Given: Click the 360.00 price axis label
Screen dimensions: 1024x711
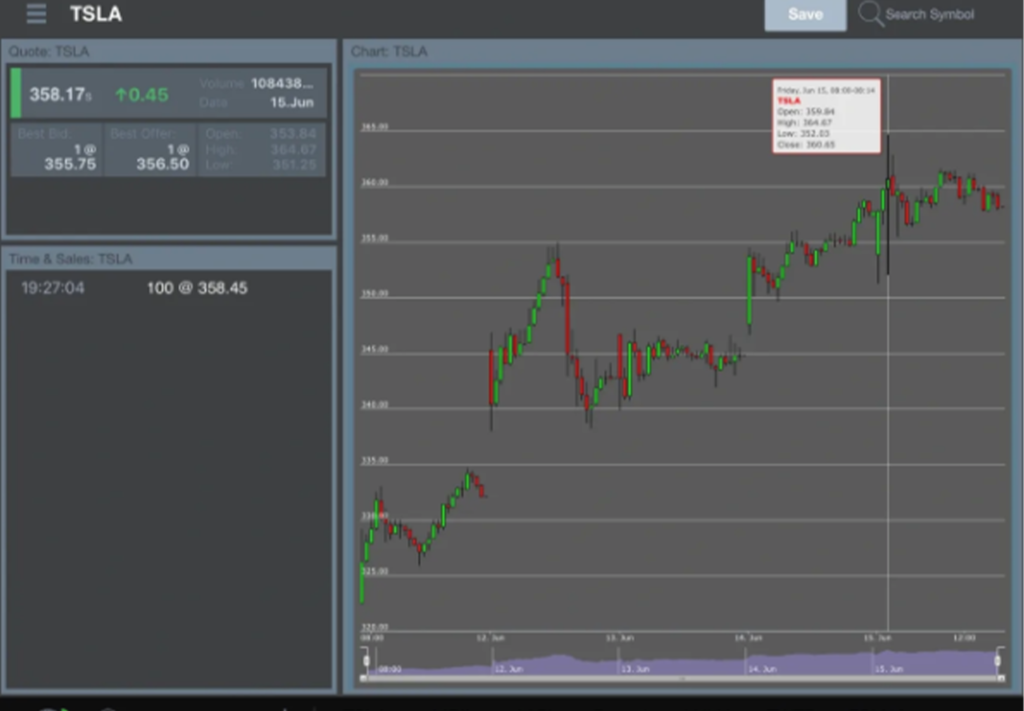Looking at the screenshot, I should click(x=374, y=182).
